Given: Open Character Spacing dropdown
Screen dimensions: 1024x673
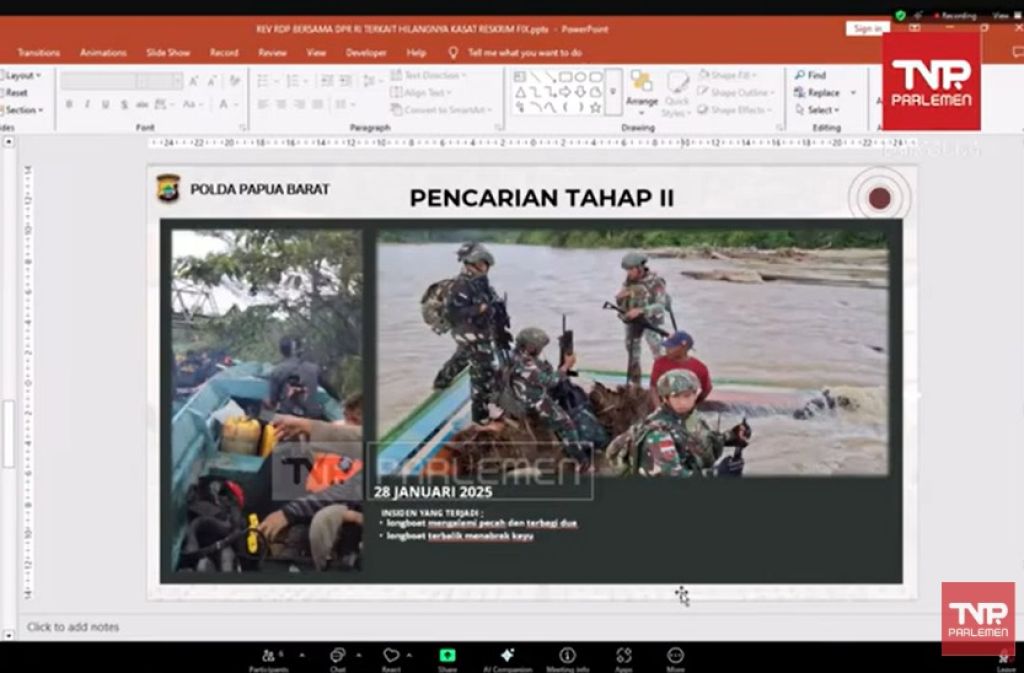Looking at the screenshot, I should tap(163, 104).
